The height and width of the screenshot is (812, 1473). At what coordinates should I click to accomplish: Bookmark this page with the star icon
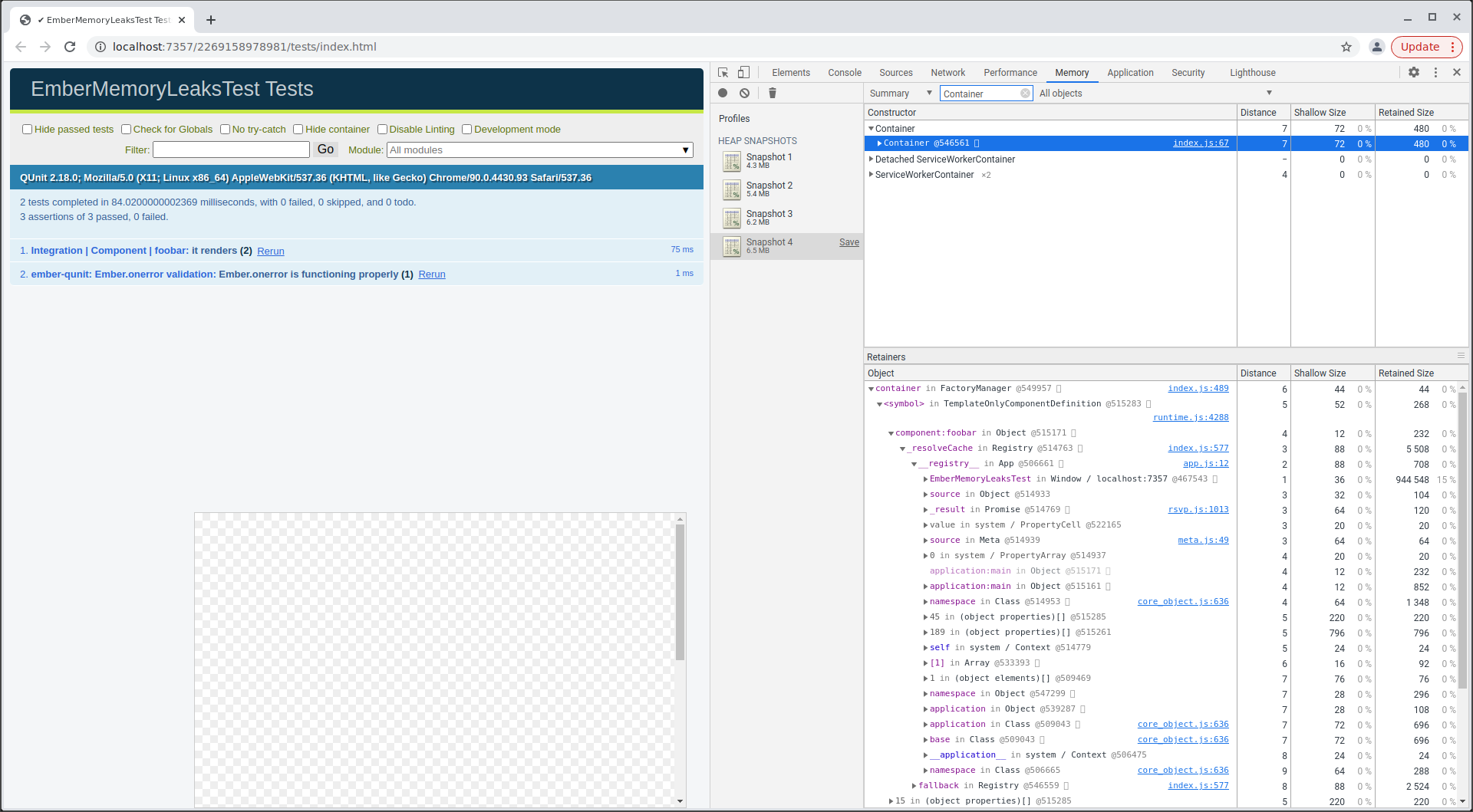coord(1346,47)
